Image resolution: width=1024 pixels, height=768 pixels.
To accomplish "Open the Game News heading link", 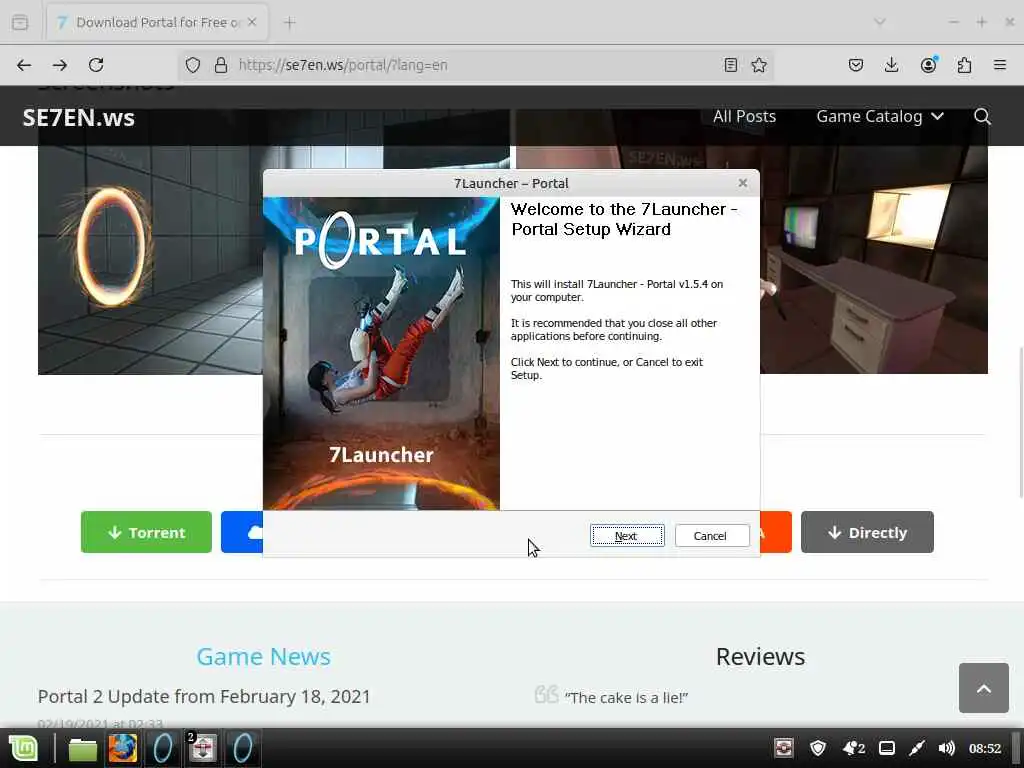I will [x=263, y=656].
